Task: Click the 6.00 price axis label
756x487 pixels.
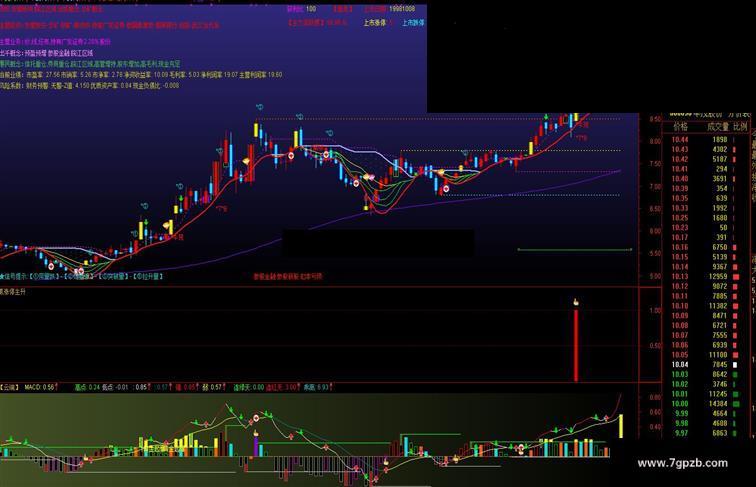Action: tap(655, 231)
